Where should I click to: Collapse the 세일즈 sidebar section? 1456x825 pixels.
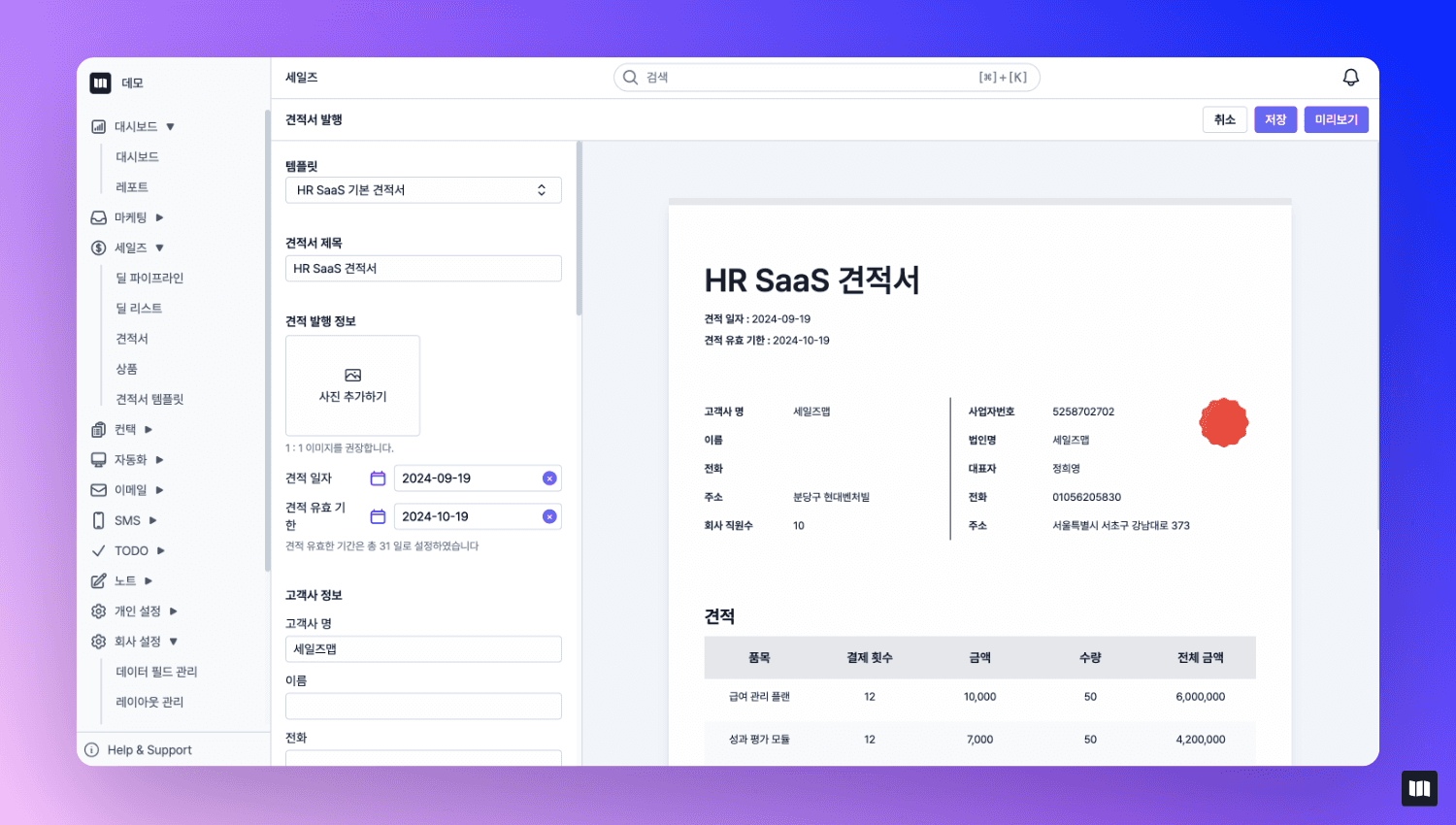160,247
